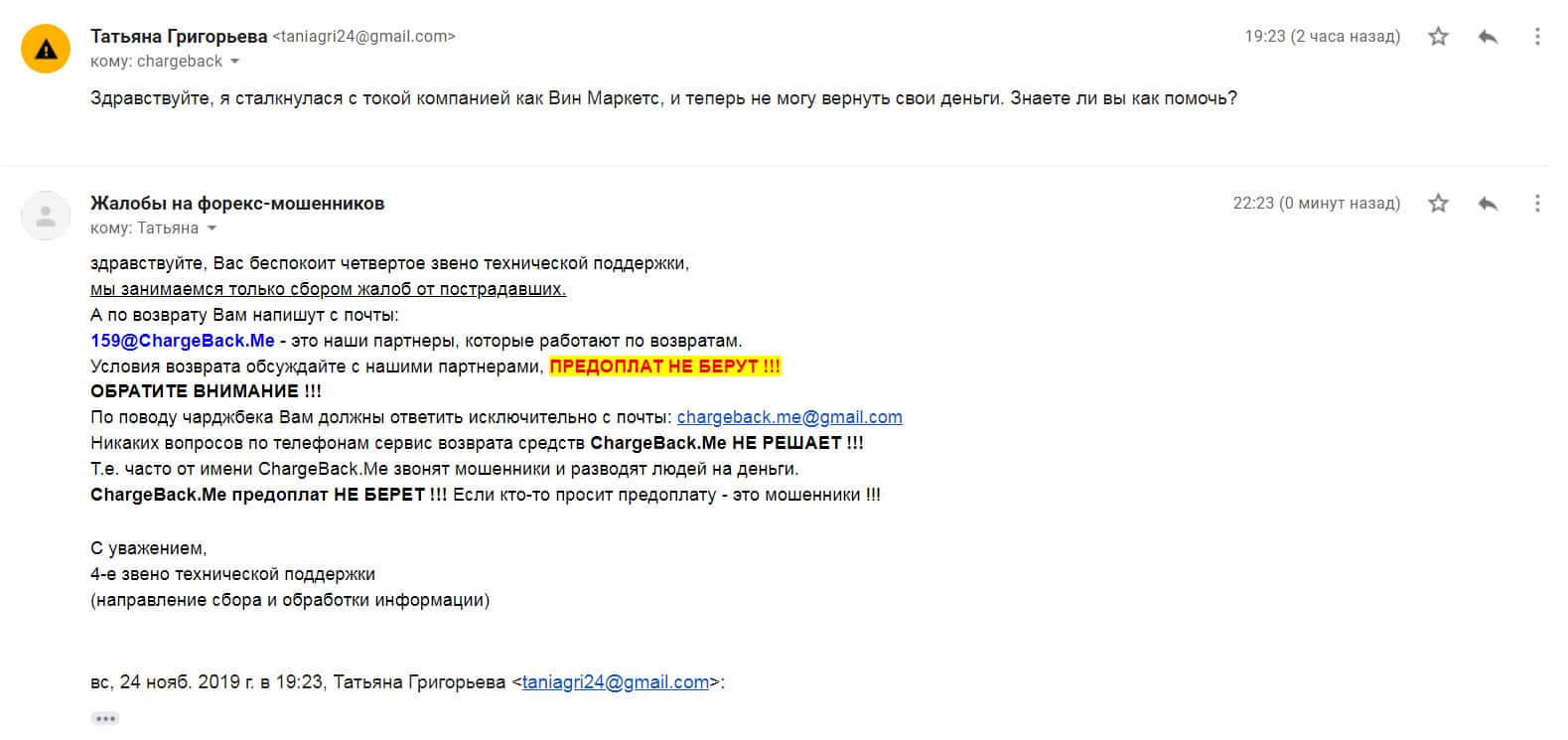Star the first email from Татьяна Григорьева

(x=1438, y=37)
